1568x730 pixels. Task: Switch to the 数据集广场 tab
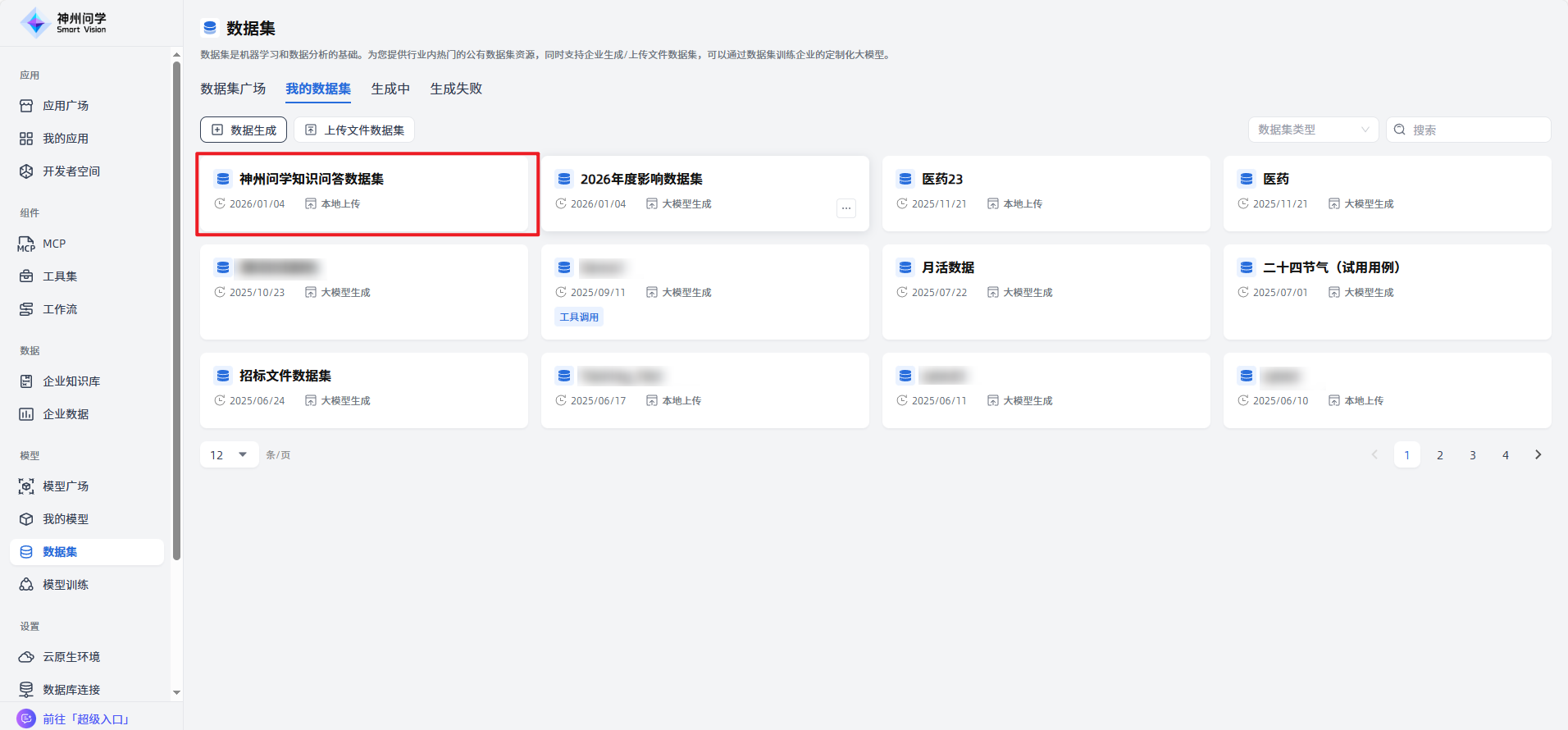(233, 89)
